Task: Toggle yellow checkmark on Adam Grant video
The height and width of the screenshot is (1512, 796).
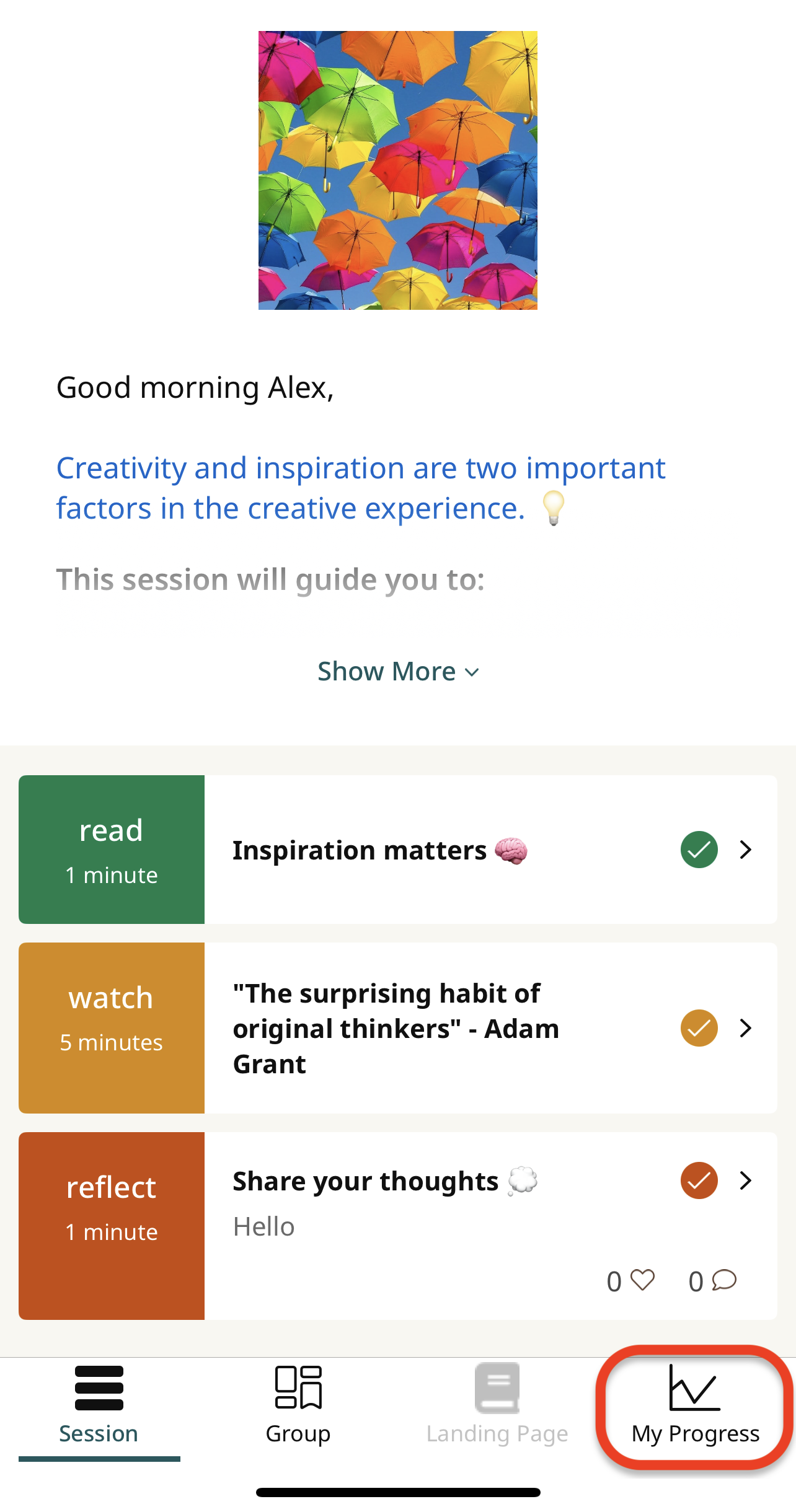Action: [x=699, y=1028]
